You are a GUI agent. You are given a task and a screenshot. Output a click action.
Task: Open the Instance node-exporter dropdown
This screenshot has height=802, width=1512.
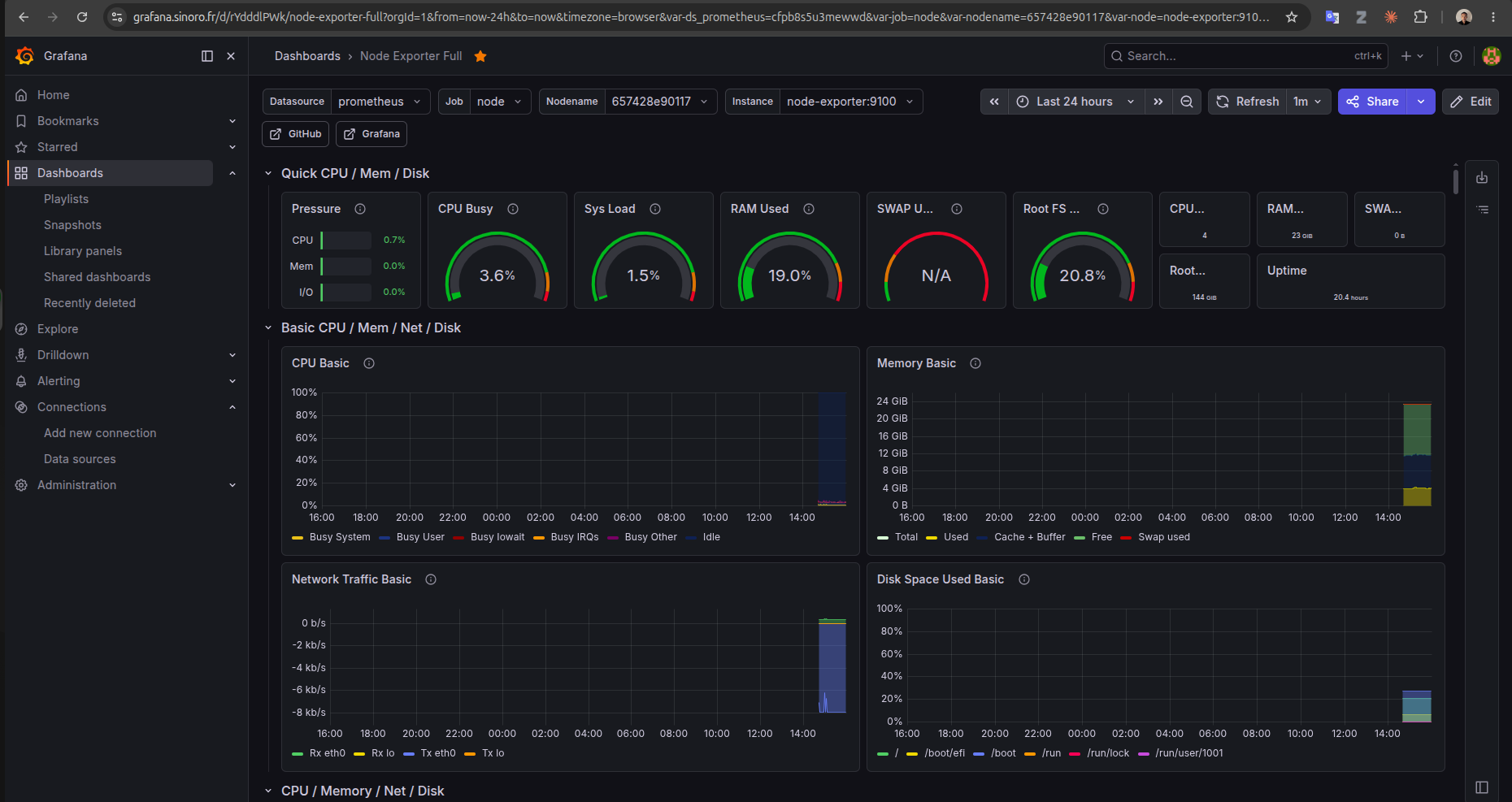point(851,102)
